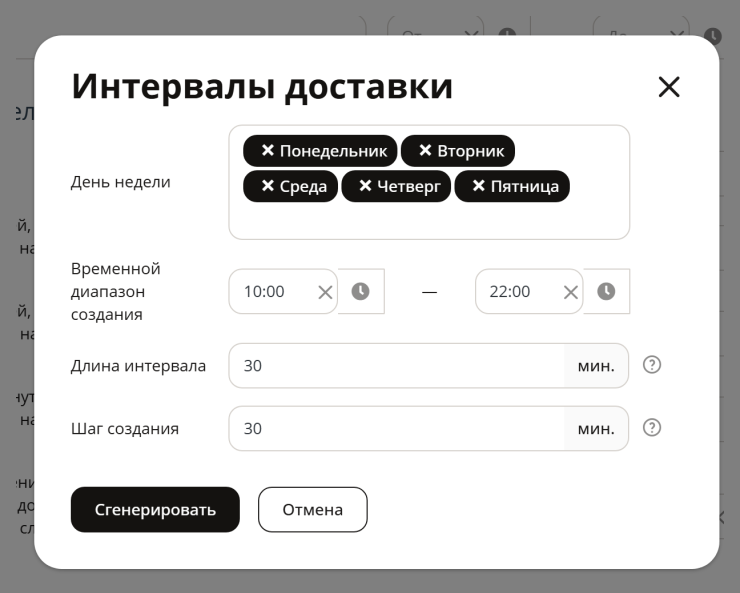This screenshot has width=740, height=593.
Task: Remove the Четверг day tag
Action: point(365,186)
